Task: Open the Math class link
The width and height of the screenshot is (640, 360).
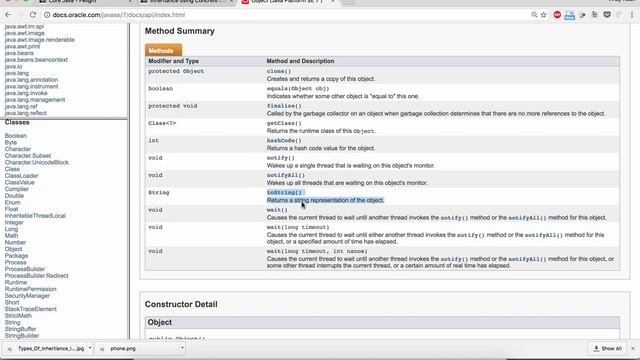Action: [11, 236]
